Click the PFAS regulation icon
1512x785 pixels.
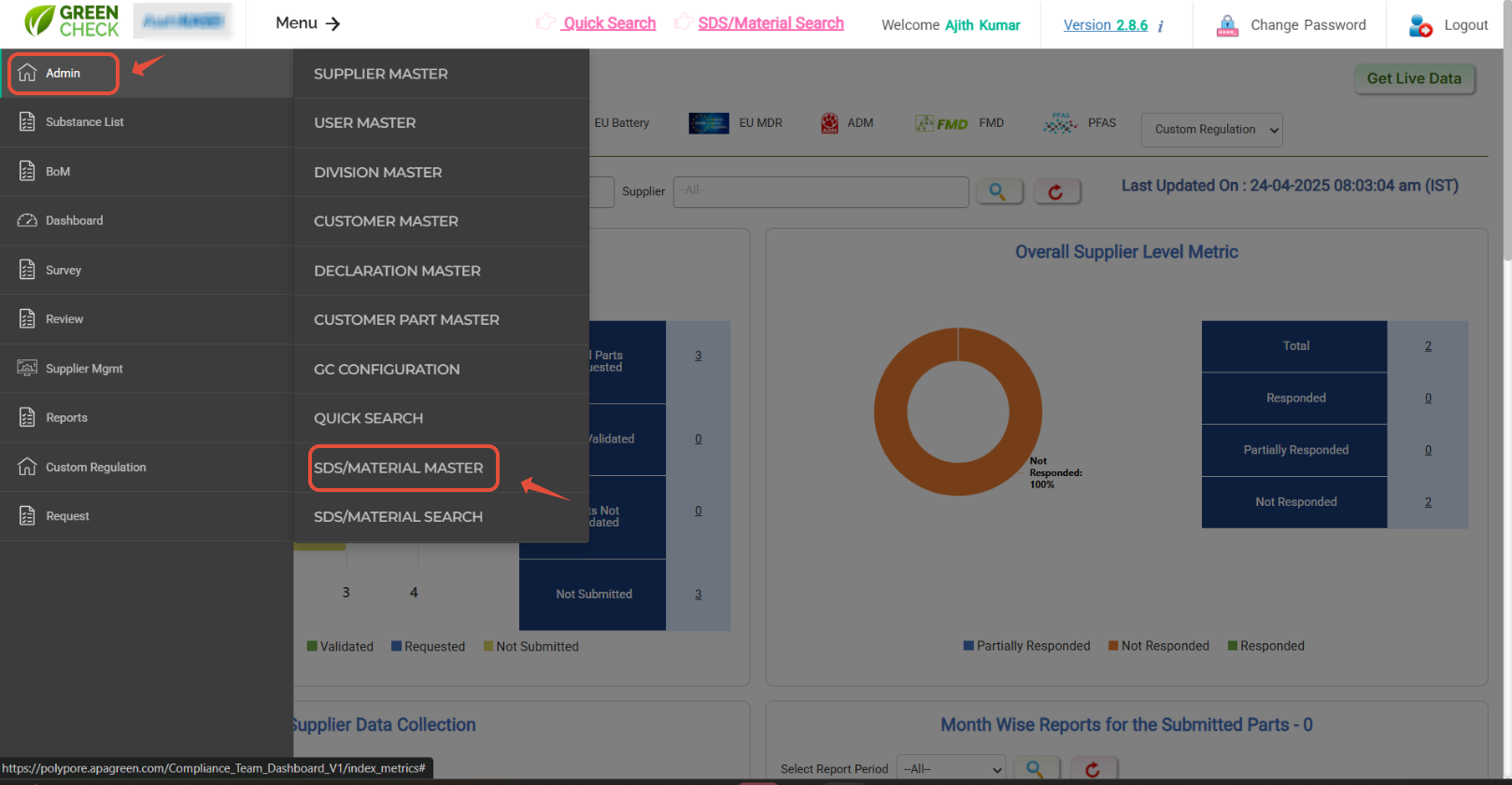[1060, 123]
